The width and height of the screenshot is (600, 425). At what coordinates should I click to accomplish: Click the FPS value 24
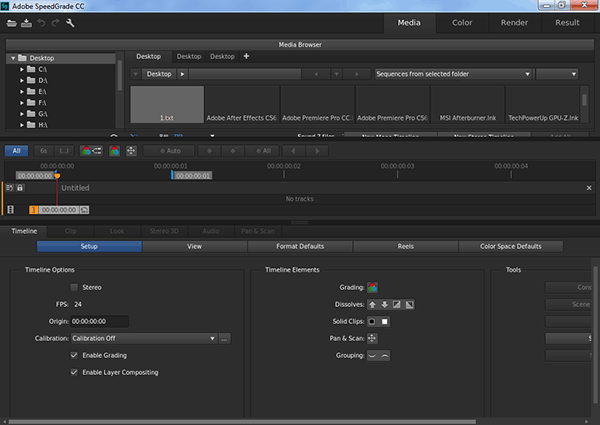(x=78, y=305)
